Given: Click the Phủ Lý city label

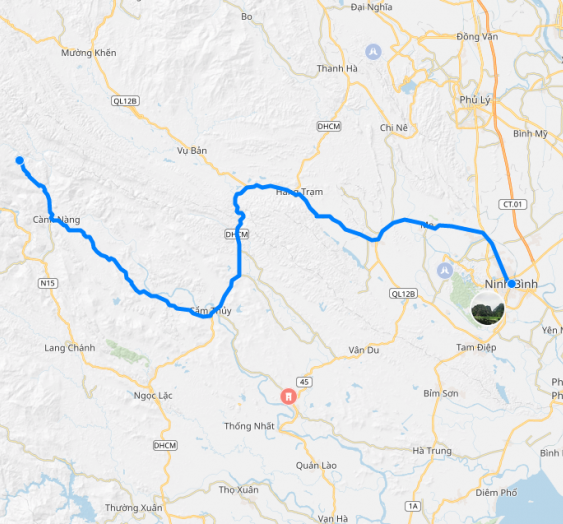Looking at the screenshot, I should point(475,100).
